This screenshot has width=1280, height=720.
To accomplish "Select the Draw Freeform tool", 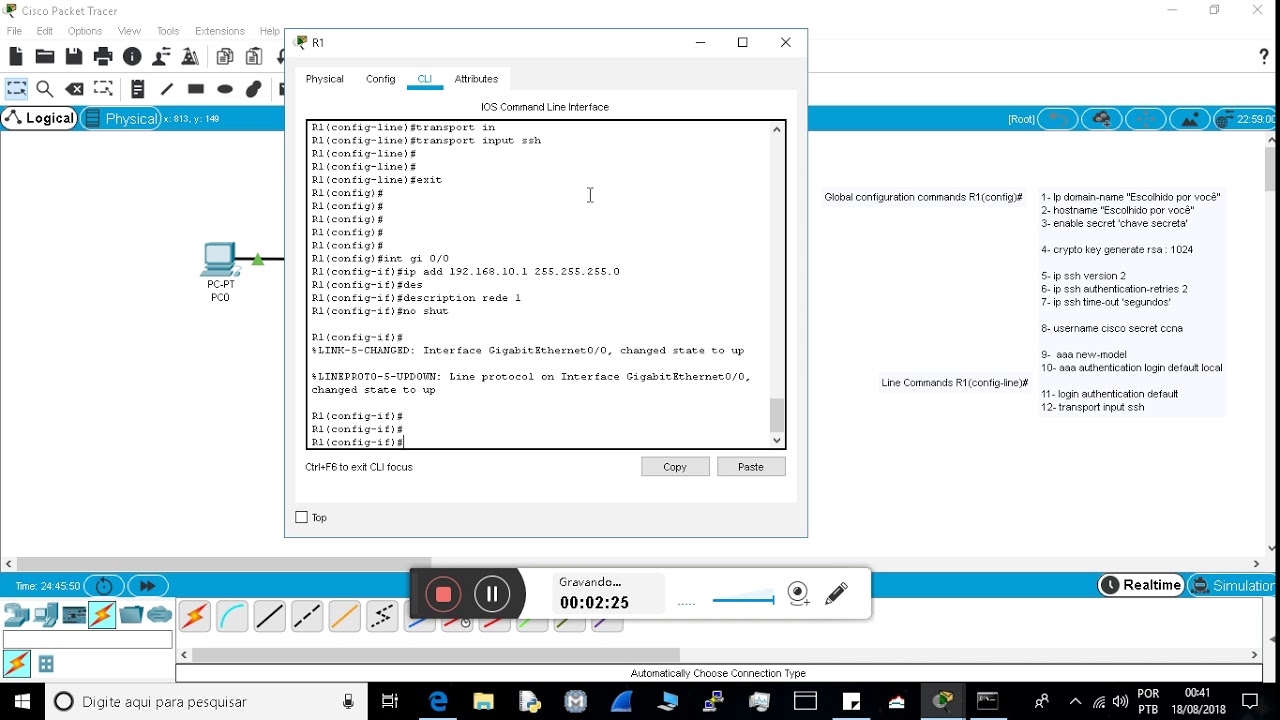I will pyautogui.click(x=254, y=89).
